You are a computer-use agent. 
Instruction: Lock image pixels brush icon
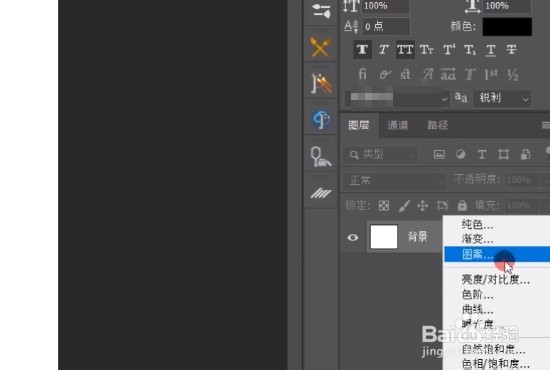pyautogui.click(x=404, y=206)
